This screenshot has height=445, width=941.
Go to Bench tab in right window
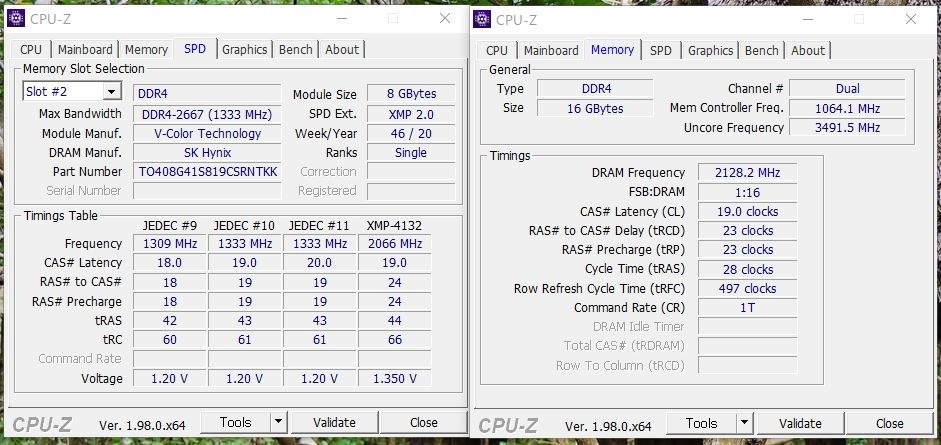click(762, 50)
